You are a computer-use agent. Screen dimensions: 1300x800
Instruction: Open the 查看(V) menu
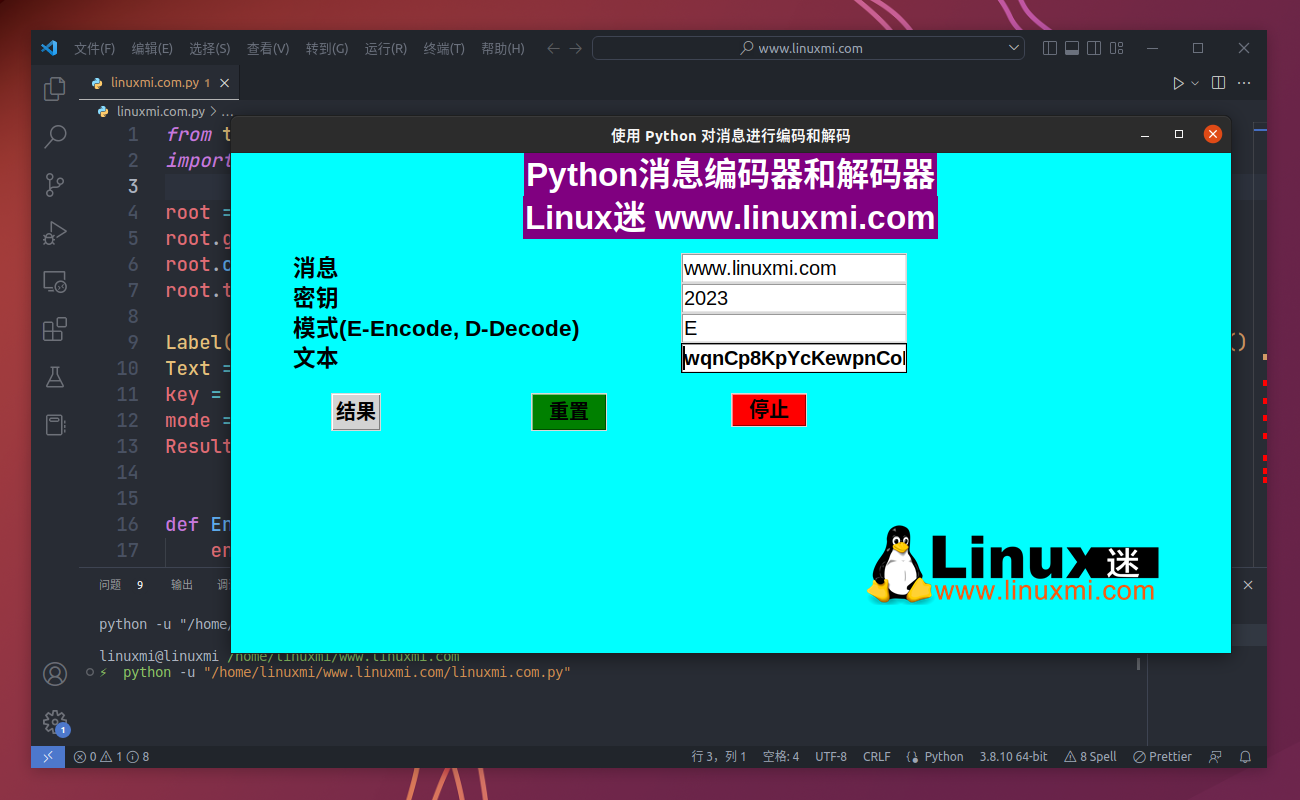coord(268,48)
